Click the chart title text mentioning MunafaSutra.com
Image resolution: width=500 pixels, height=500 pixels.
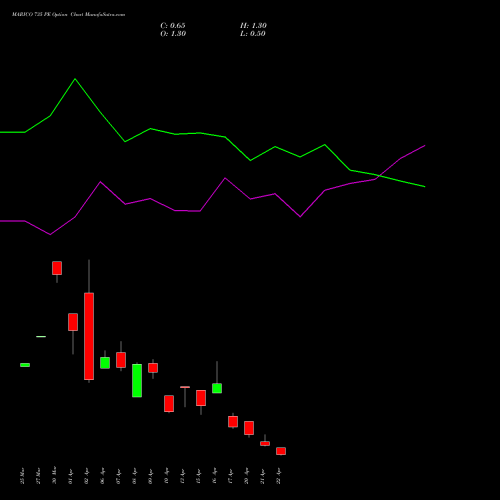point(68,15)
